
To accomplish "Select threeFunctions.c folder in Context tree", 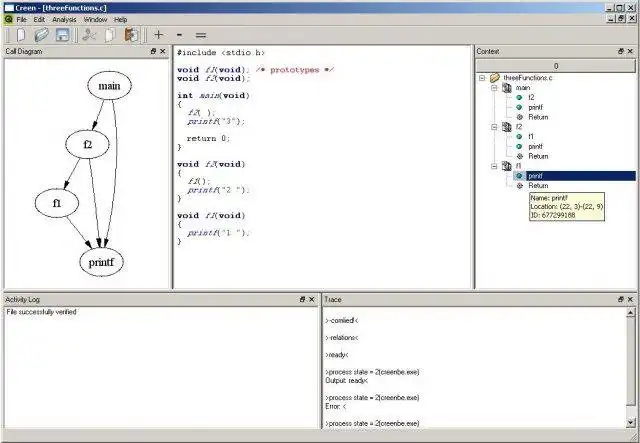I will pyautogui.click(x=527, y=78).
